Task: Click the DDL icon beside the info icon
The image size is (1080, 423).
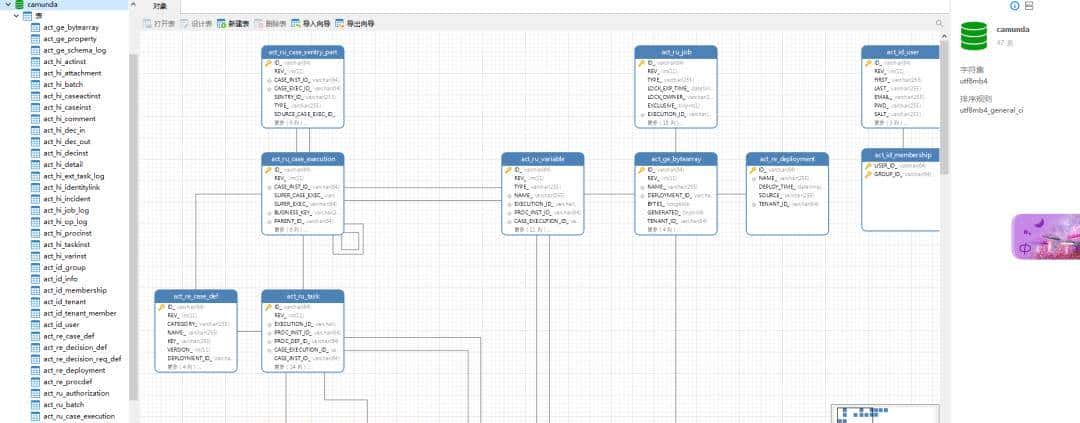Action: tap(1030, 6)
